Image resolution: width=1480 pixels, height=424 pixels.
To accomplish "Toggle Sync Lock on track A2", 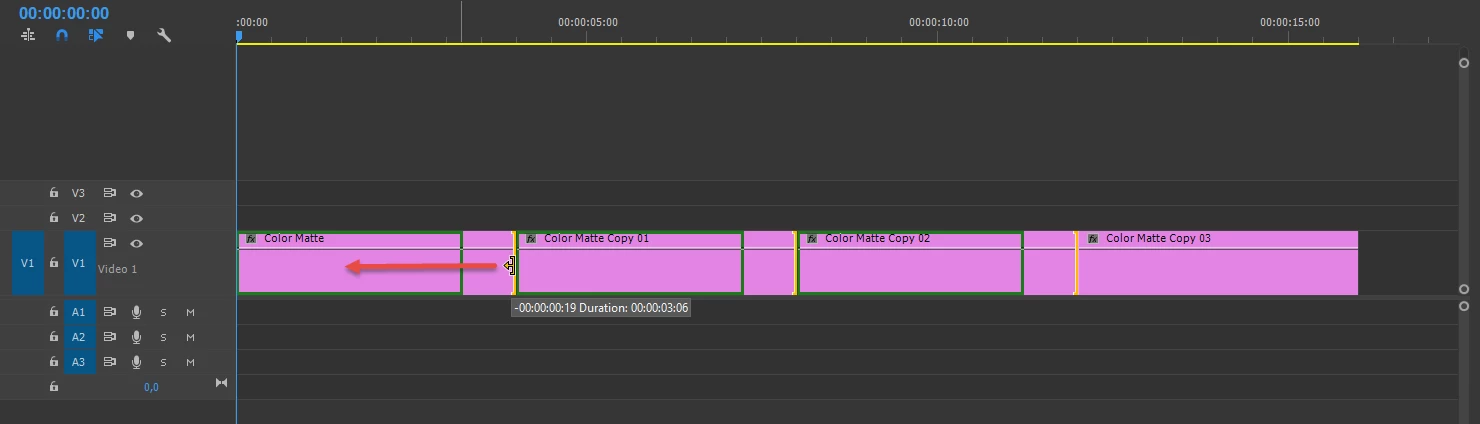I will click(x=110, y=337).
